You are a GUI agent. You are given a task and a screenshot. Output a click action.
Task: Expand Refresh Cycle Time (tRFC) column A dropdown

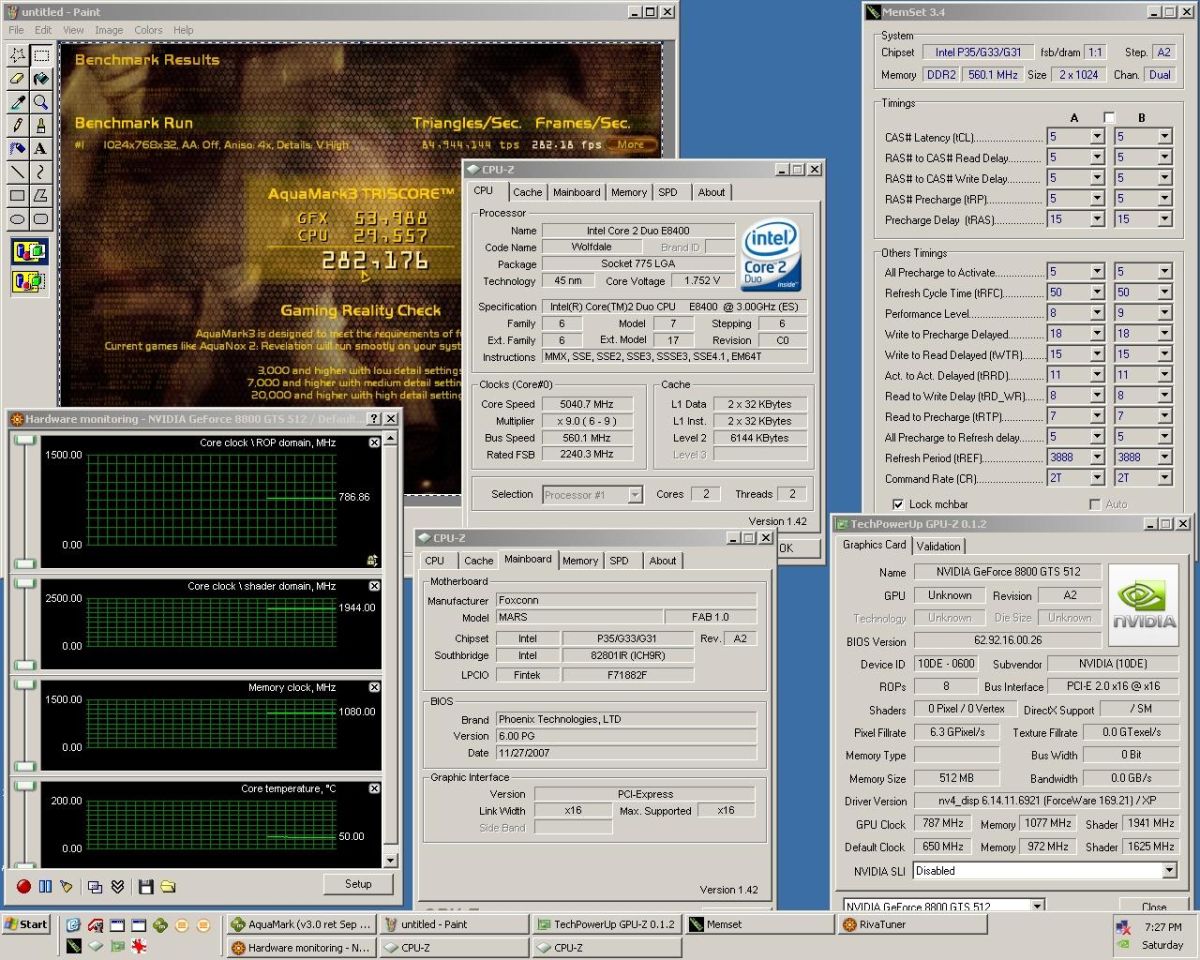1097,293
